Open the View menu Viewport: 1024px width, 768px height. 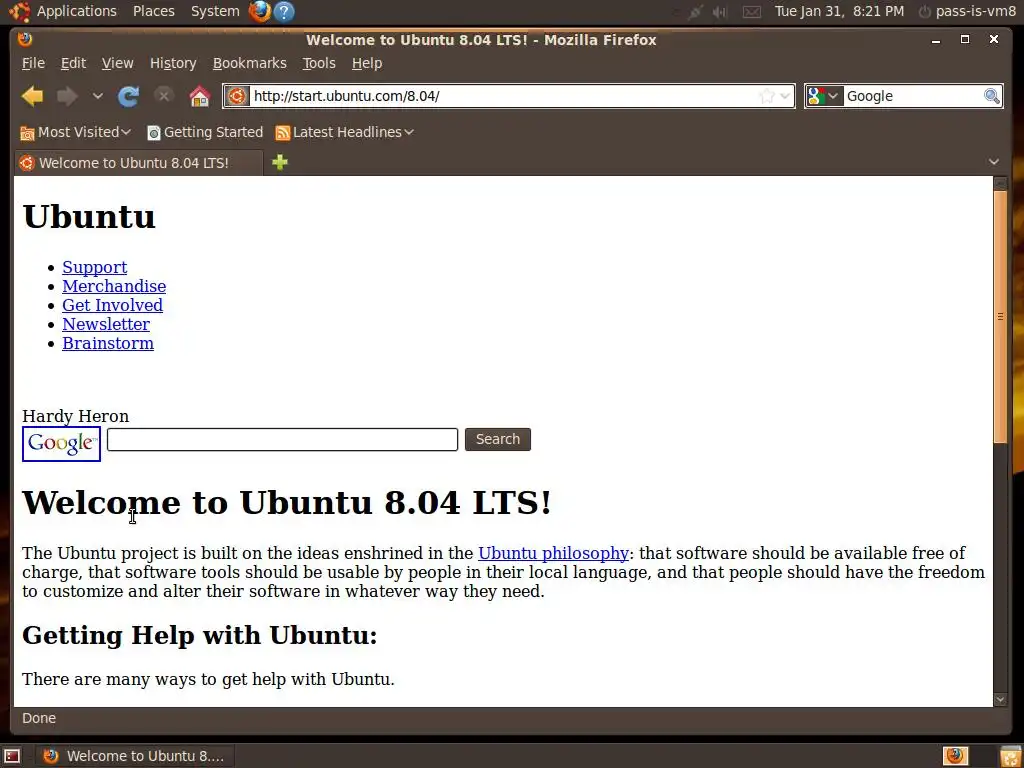coord(118,63)
